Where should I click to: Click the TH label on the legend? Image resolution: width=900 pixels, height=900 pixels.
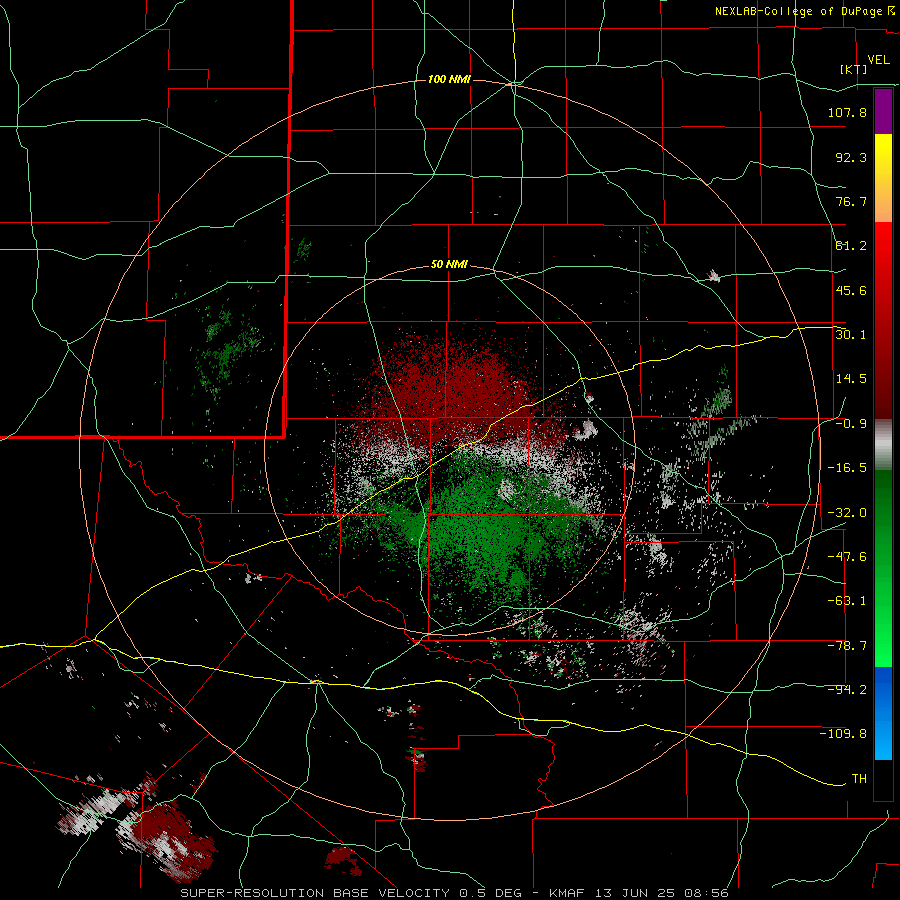click(x=859, y=779)
